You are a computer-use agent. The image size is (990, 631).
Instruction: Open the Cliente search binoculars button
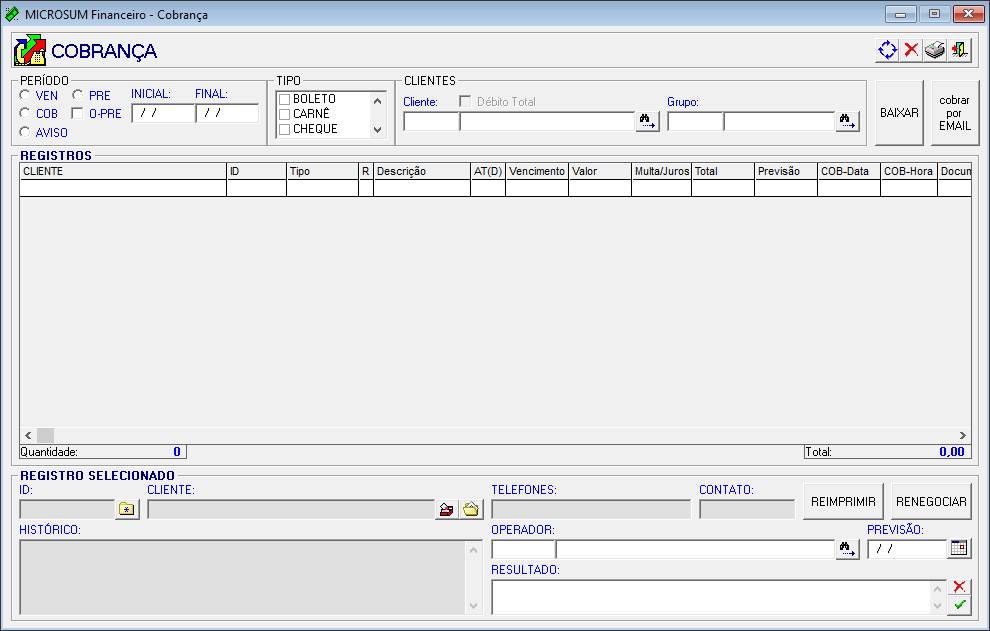pyautogui.click(x=647, y=121)
